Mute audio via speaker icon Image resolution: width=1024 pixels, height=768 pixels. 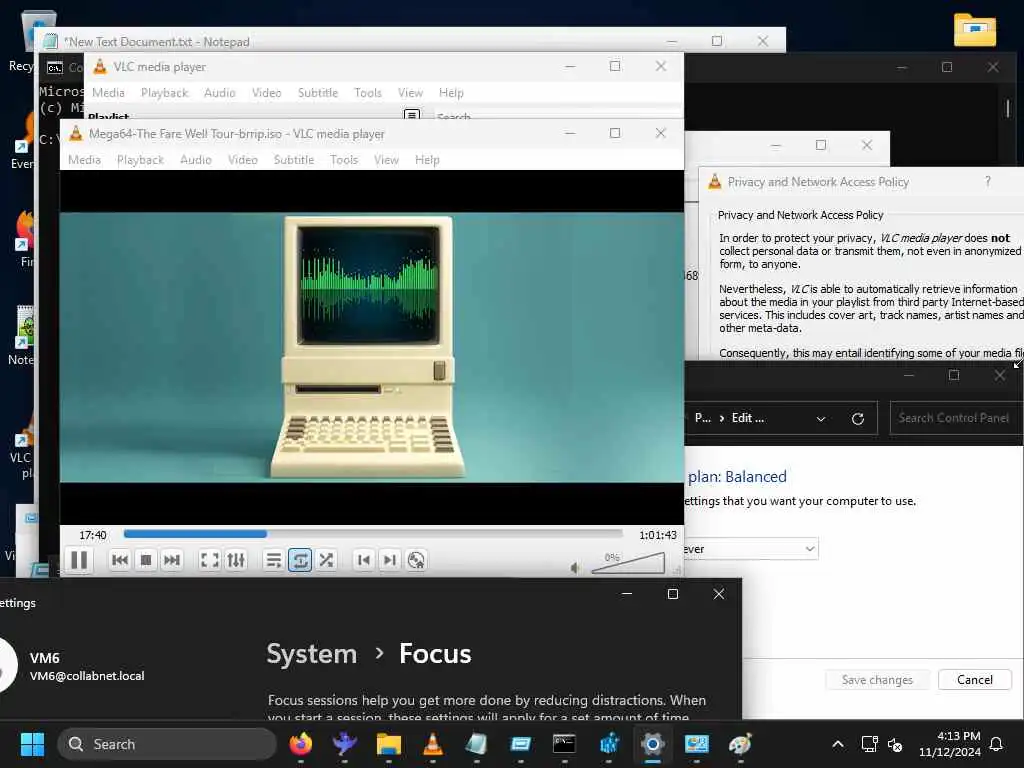pyautogui.click(x=575, y=568)
